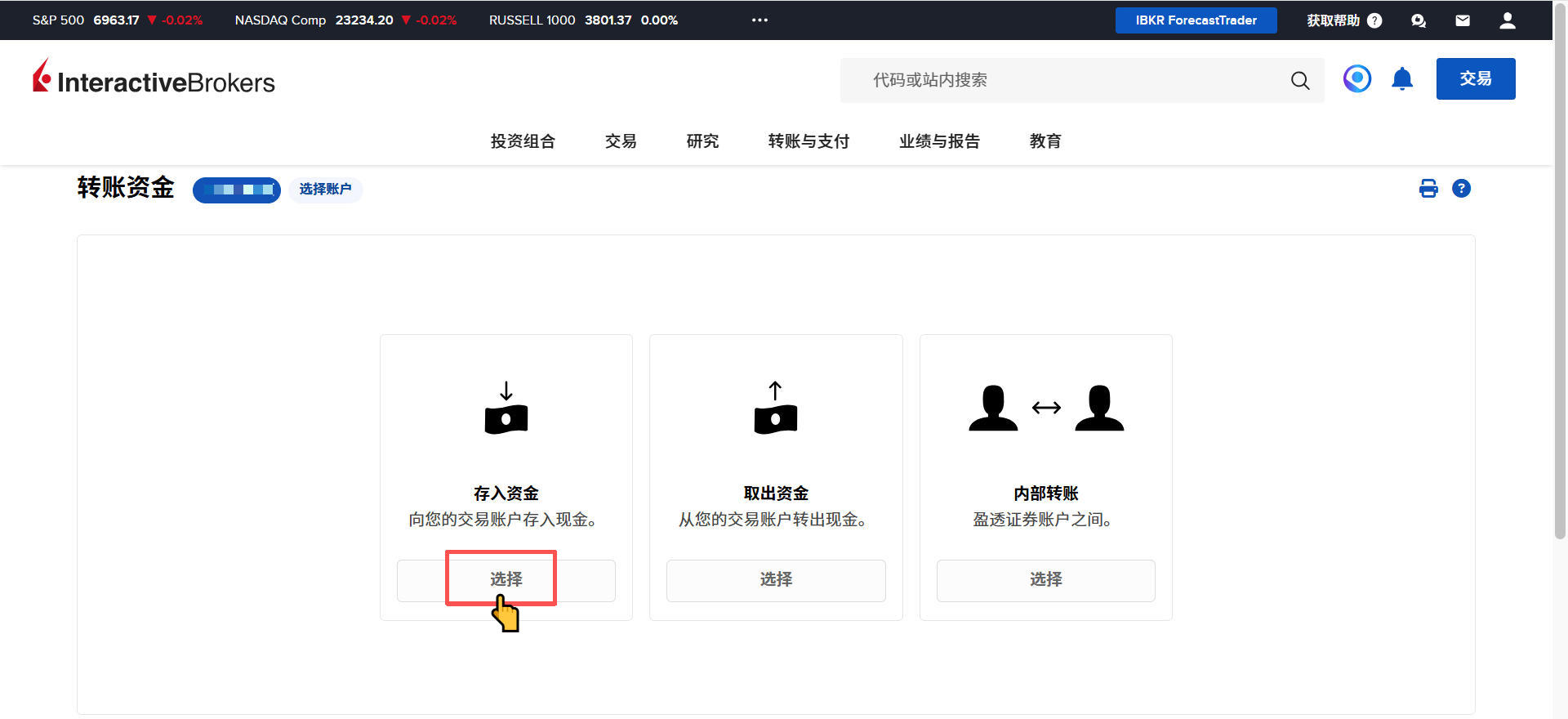Click the print page icon

point(1428,189)
